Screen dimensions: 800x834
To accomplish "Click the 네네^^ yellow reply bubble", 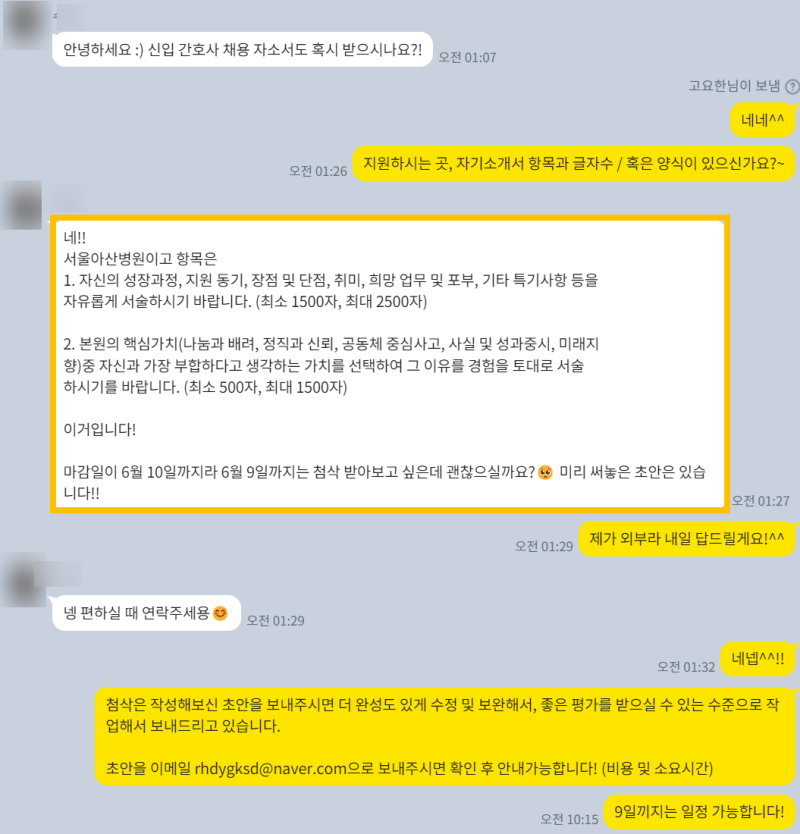I will coord(762,120).
